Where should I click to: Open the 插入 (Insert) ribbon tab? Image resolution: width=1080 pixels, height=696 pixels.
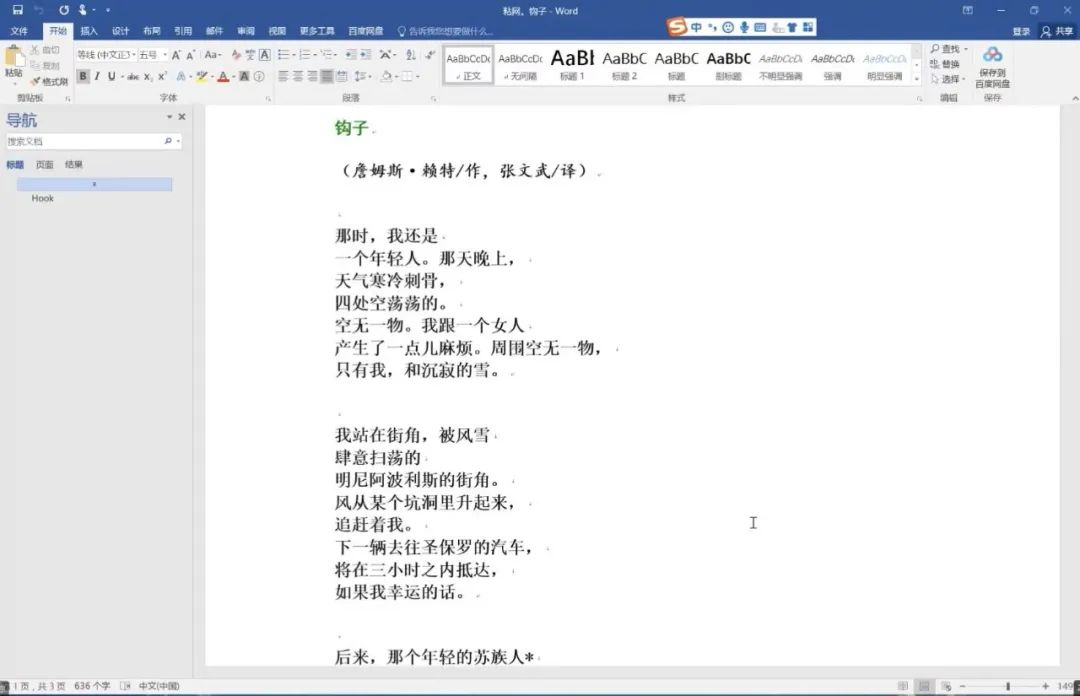point(89,31)
